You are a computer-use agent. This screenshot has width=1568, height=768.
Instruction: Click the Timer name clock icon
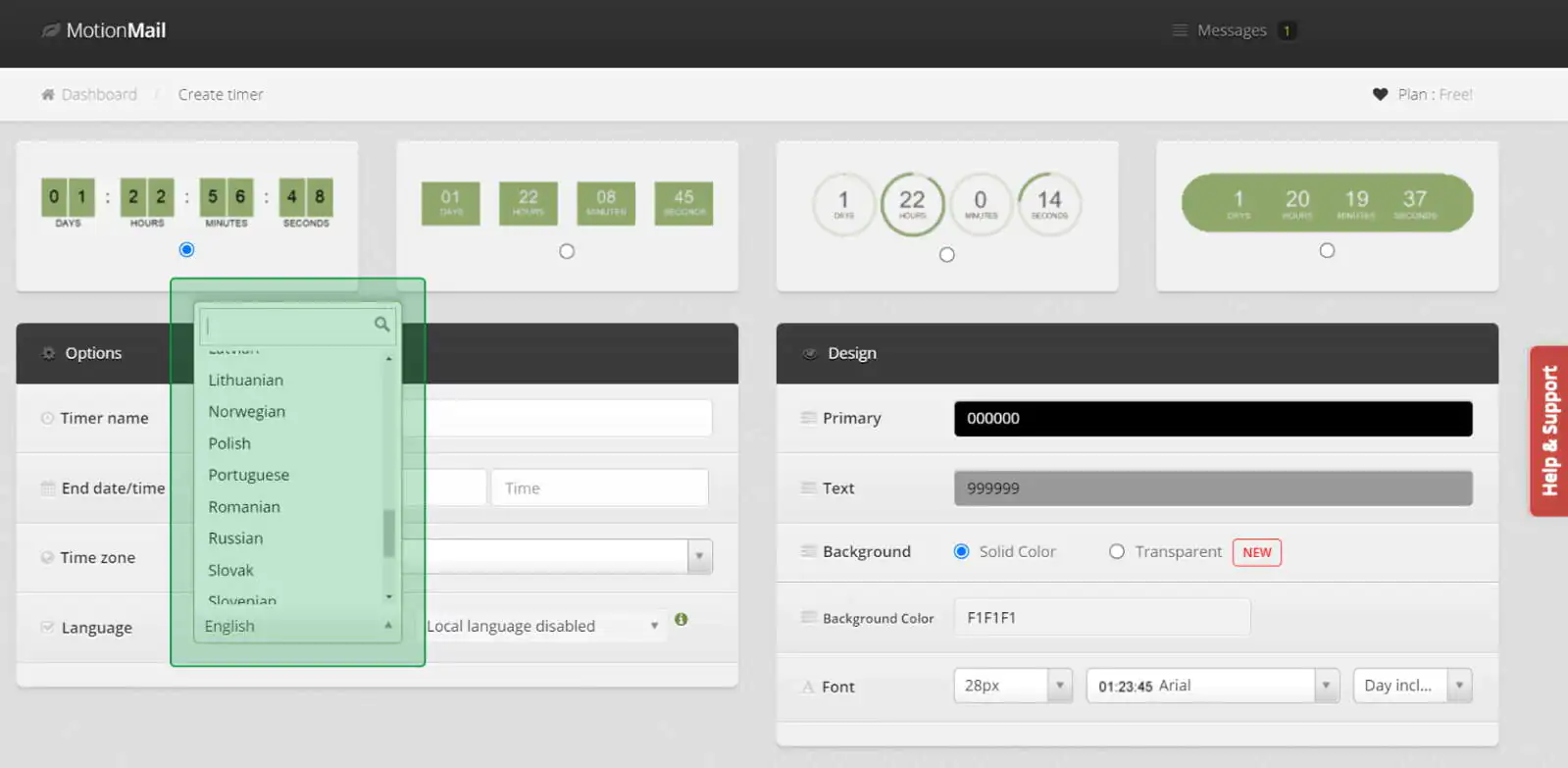pos(47,418)
